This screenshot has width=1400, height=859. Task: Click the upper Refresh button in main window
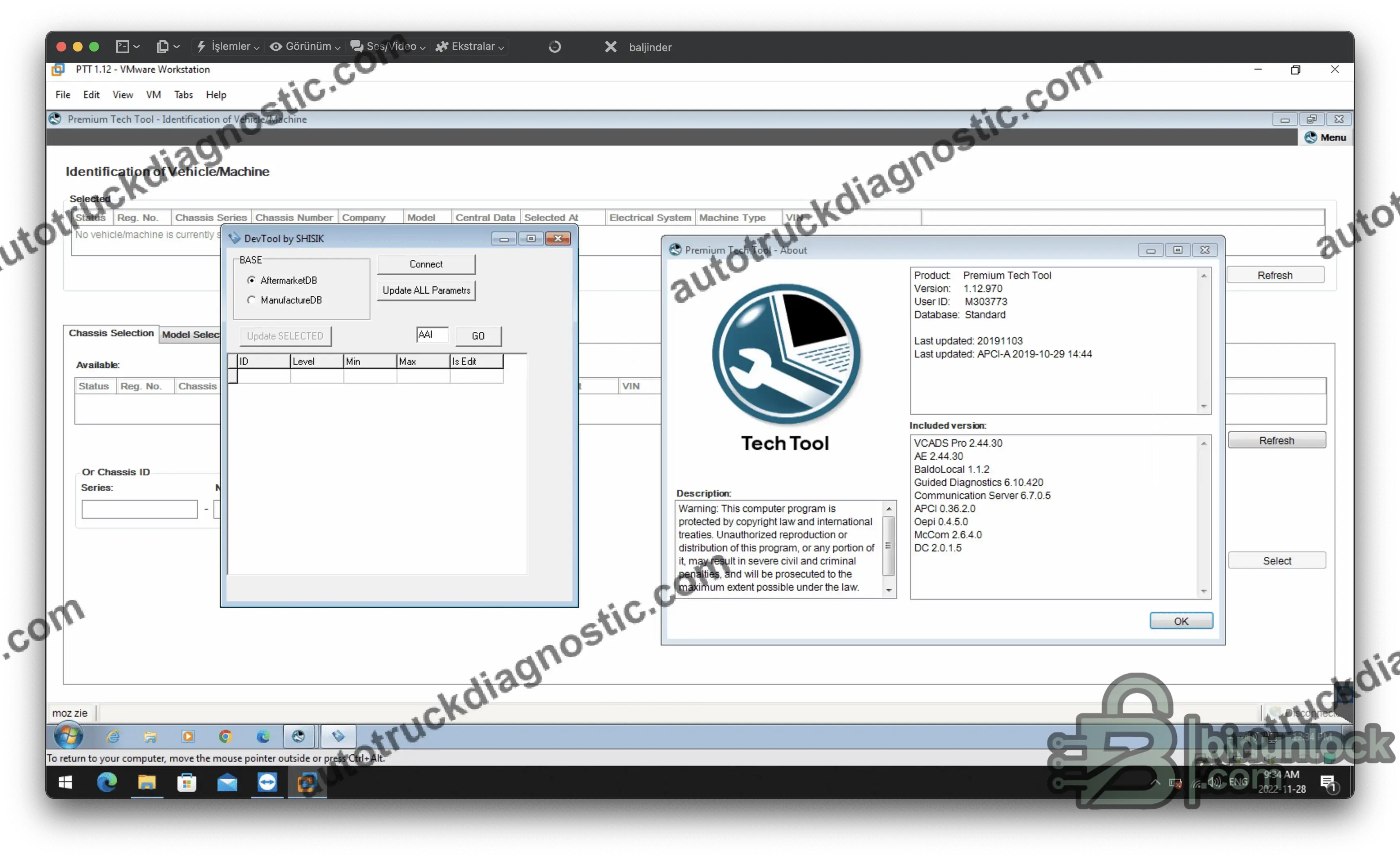click(1275, 275)
